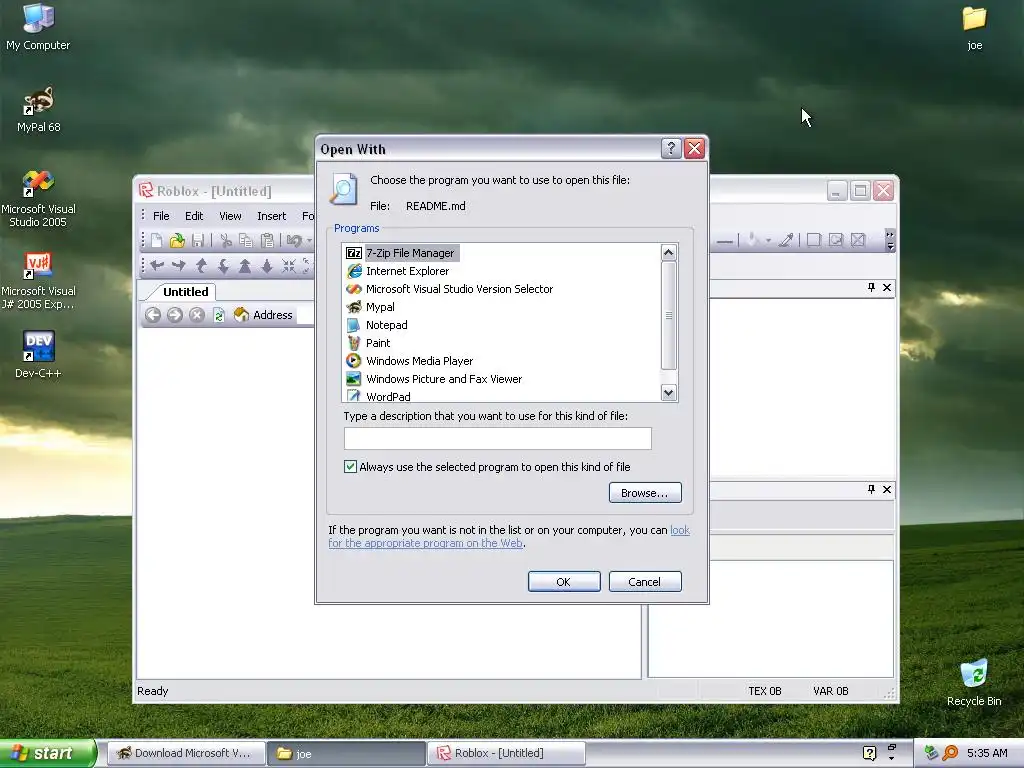Viewport: 1024px width, 768px height.
Task: Uncheck Always use the selected program checkbox
Action: (351, 466)
